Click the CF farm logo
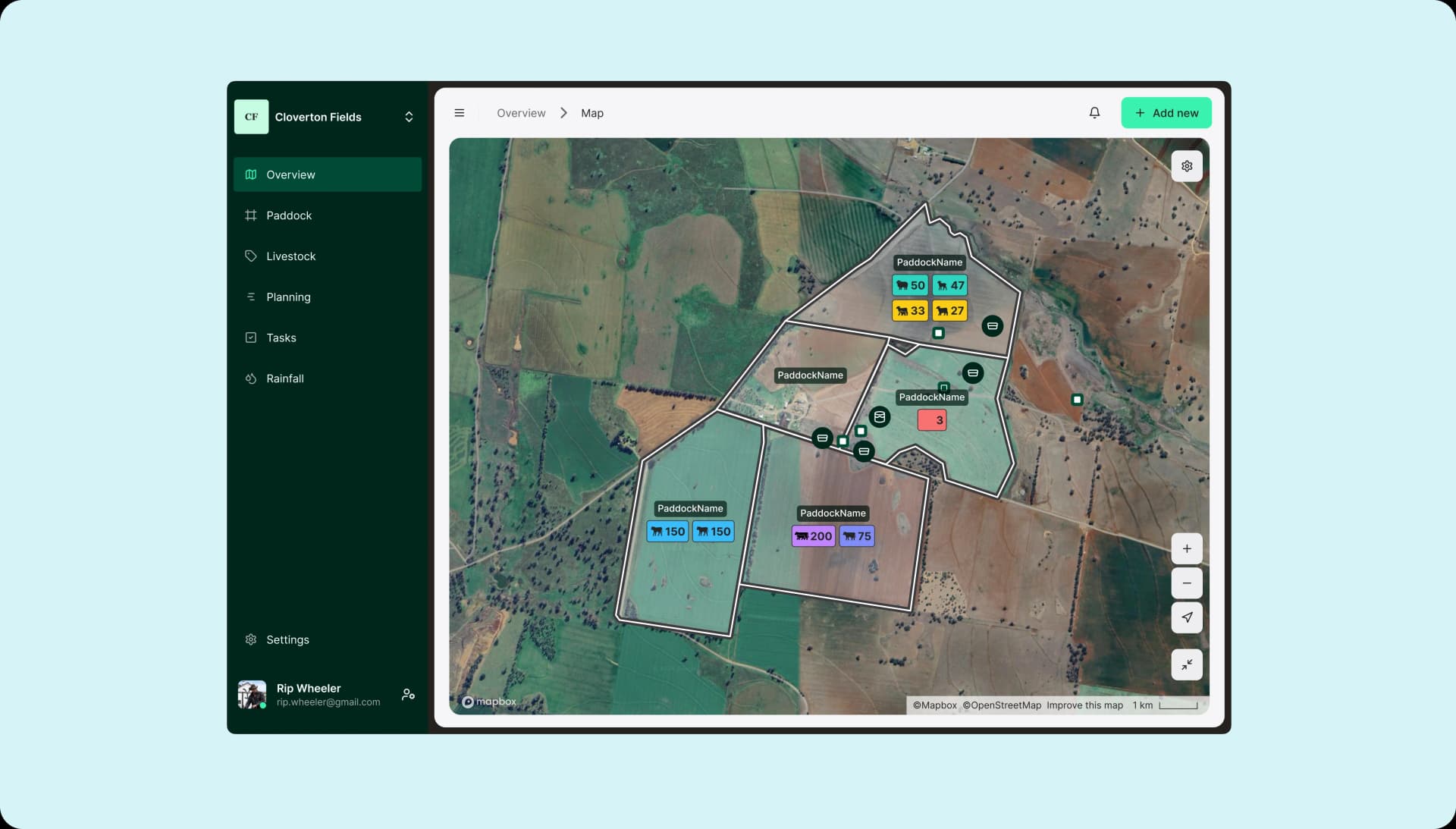Screen dimensions: 1456x829 (x=251, y=117)
